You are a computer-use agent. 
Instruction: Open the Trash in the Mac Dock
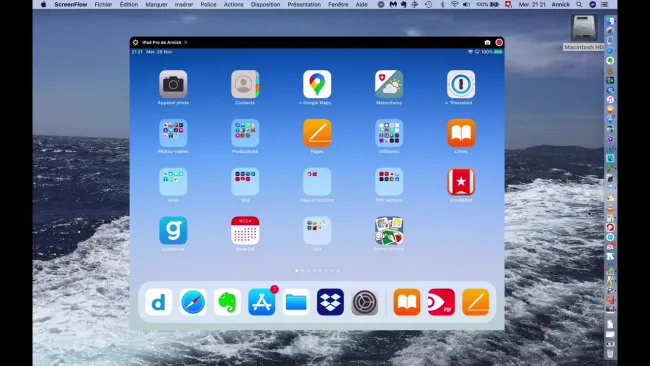tap(610, 354)
